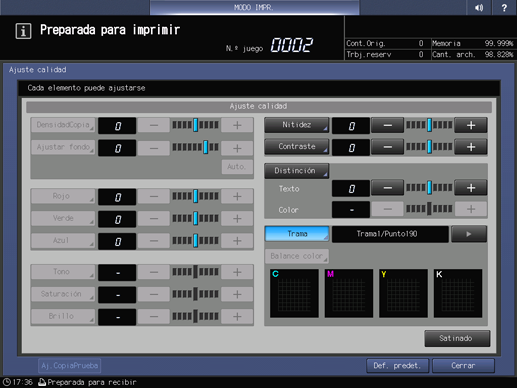This screenshot has width=517, height=388.
Task: Toggle the Trama button
Action: point(297,234)
